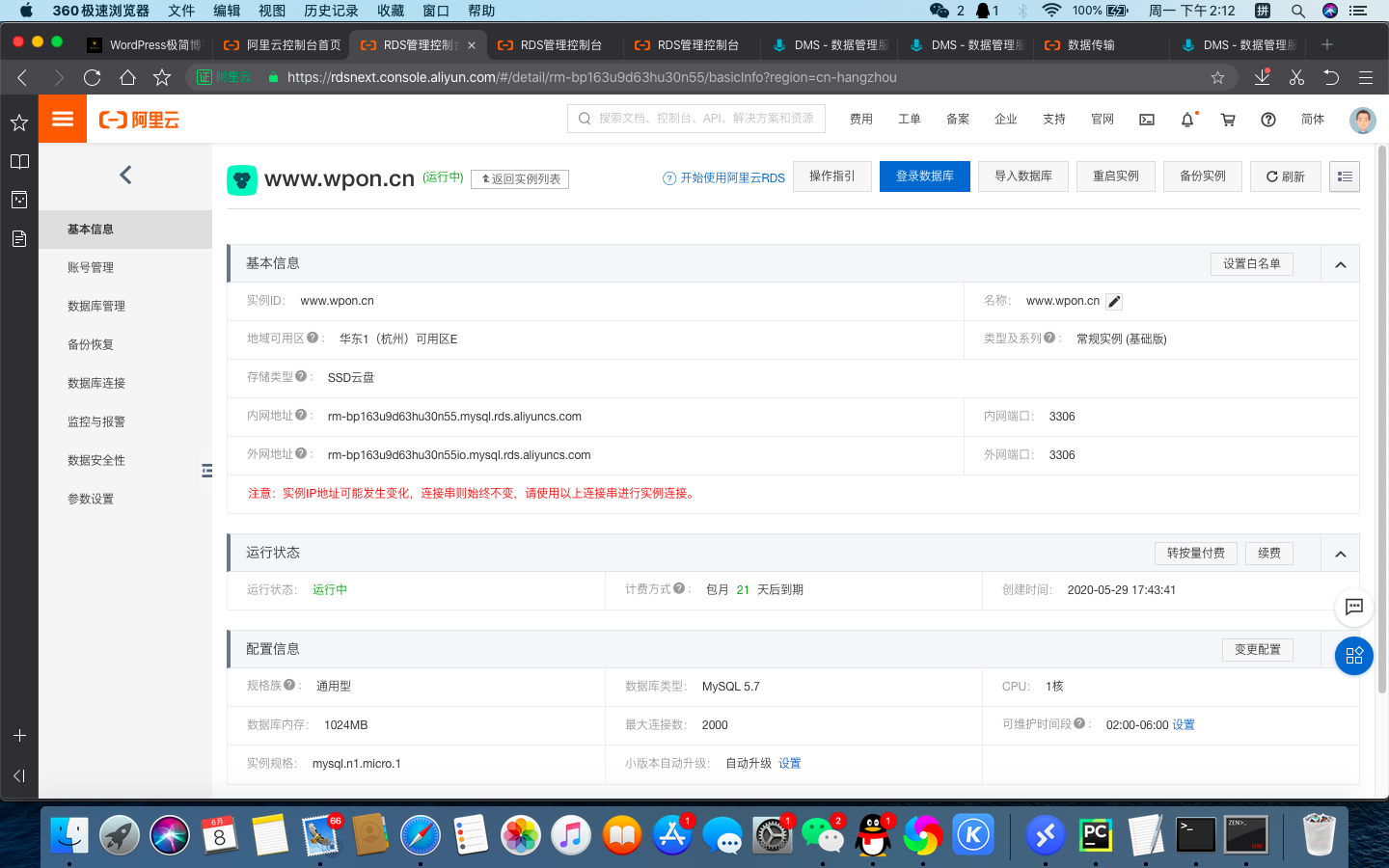
Task: Click the 登录数据库 button
Action: coord(925,176)
